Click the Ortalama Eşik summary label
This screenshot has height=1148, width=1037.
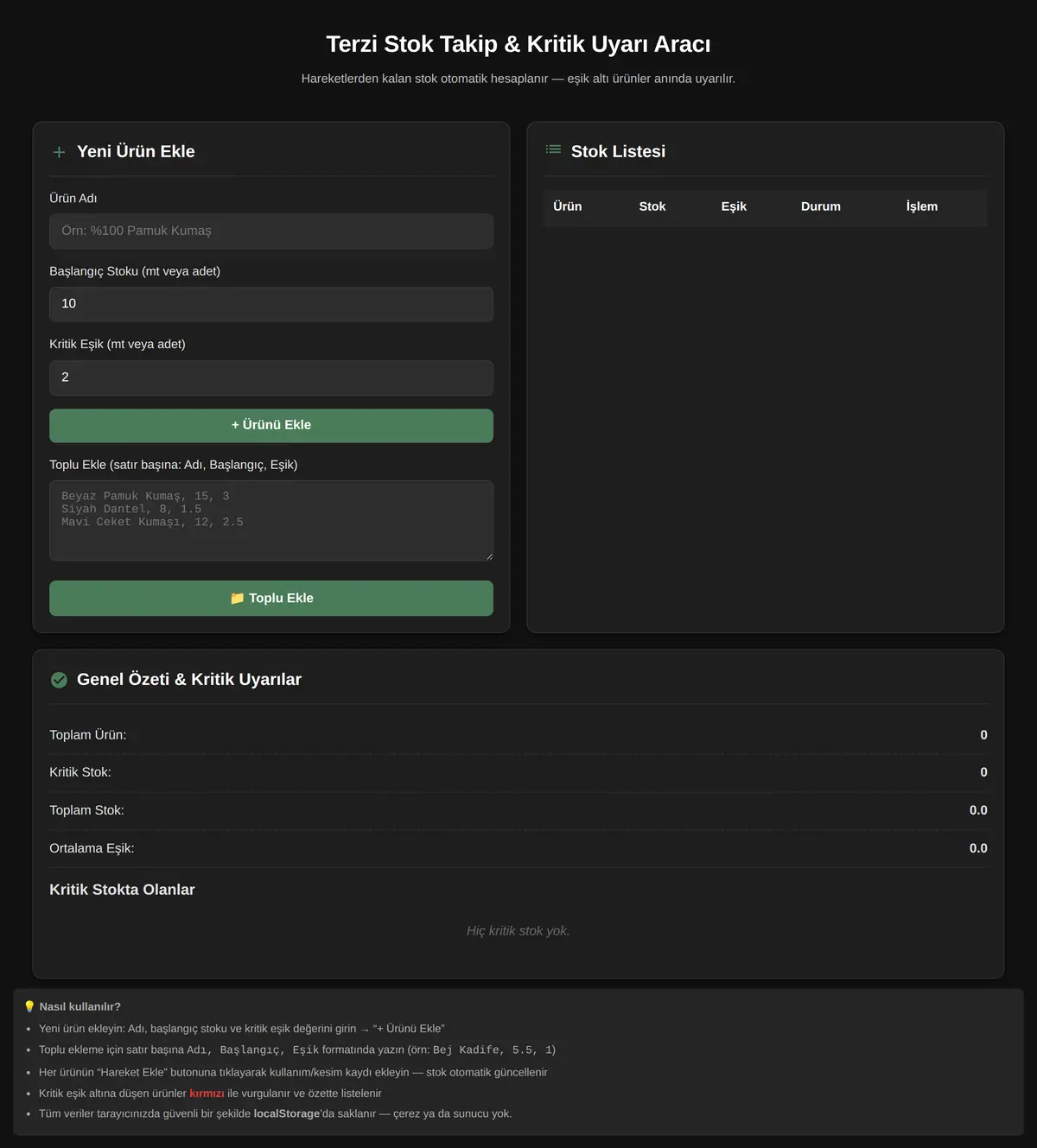click(x=92, y=848)
